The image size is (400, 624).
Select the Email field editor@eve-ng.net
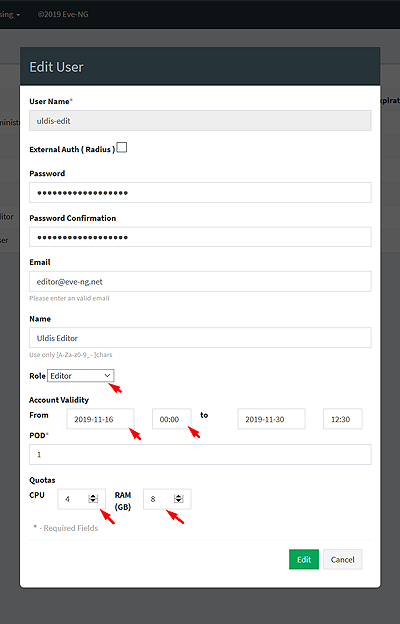200,281
